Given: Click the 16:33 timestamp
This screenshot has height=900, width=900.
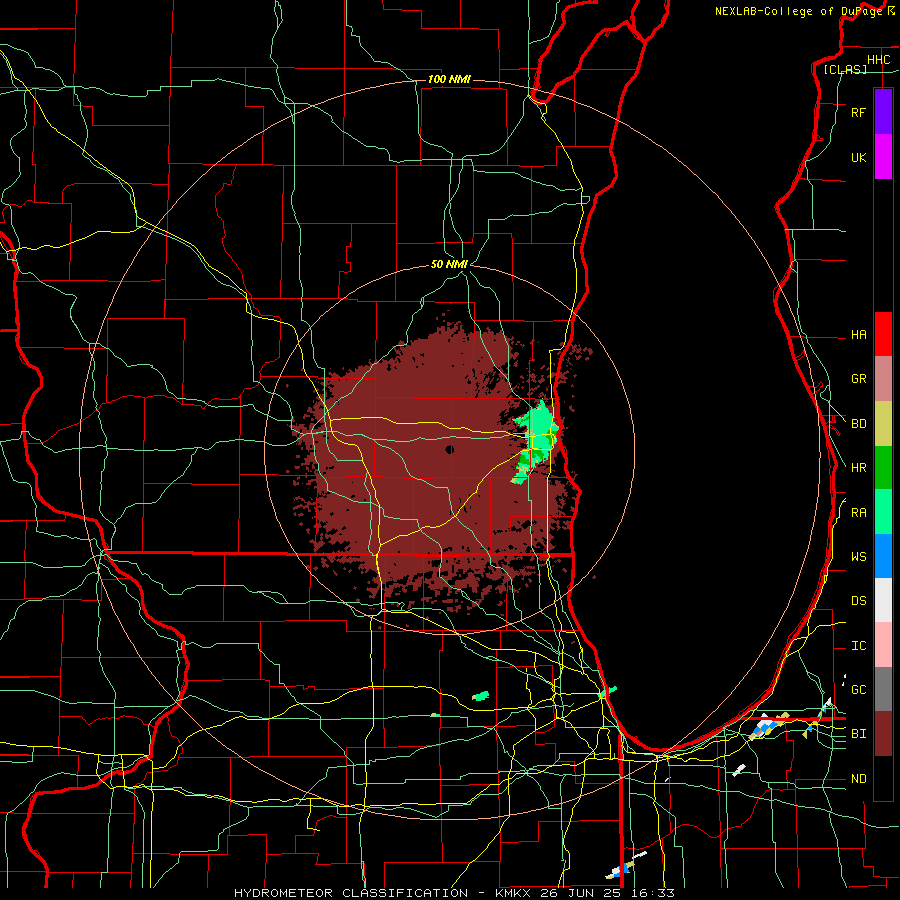Looking at the screenshot, I should (x=655, y=893).
